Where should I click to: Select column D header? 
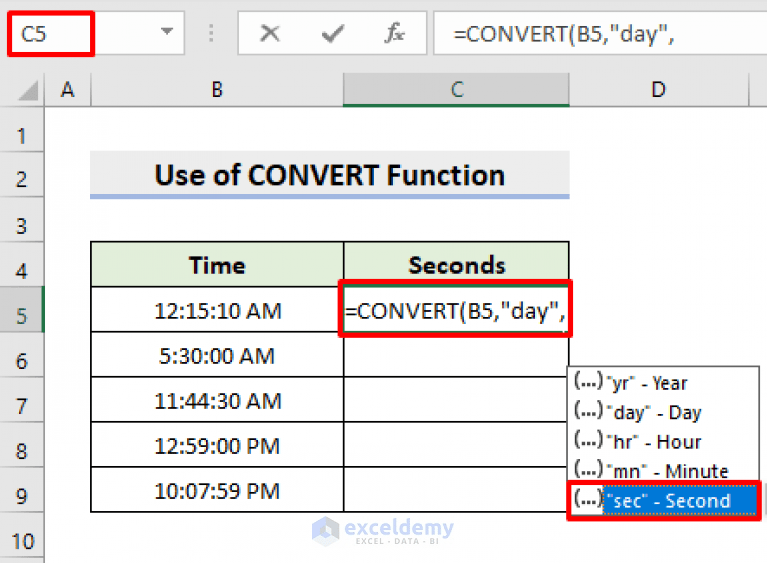pyautogui.click(x=659, y=90)
